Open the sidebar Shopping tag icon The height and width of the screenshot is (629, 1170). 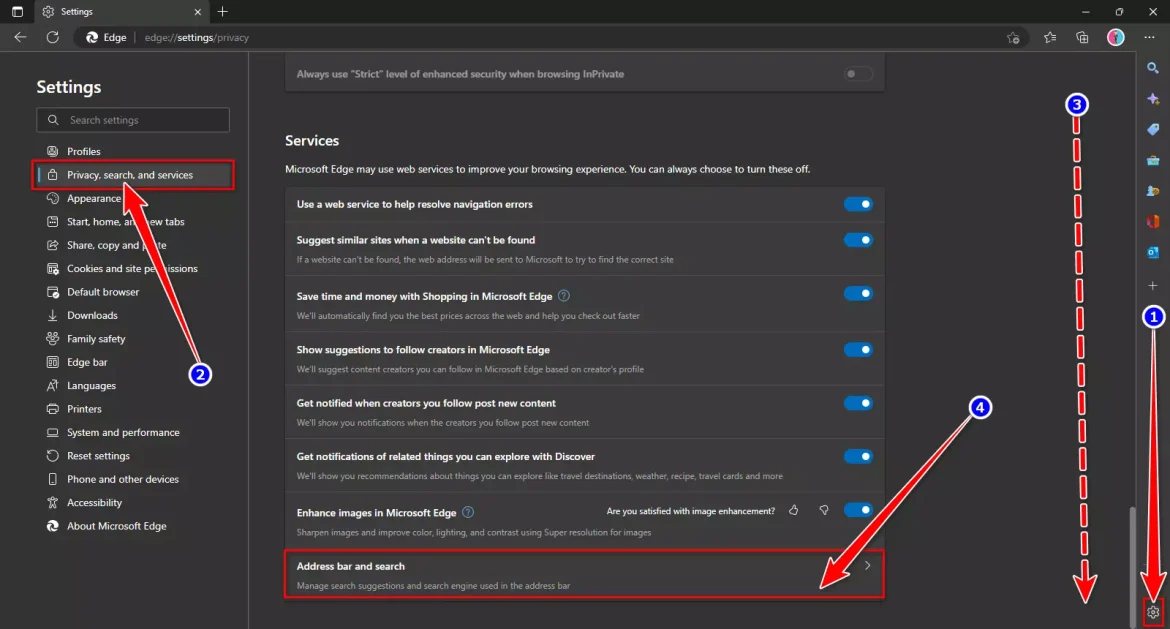click(x=1153, y=129)
